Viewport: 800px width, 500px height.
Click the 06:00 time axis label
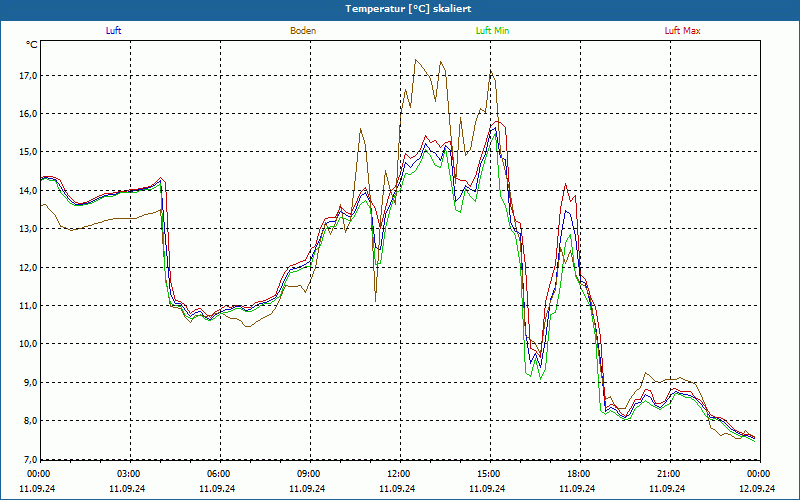(x=218, y=474)
